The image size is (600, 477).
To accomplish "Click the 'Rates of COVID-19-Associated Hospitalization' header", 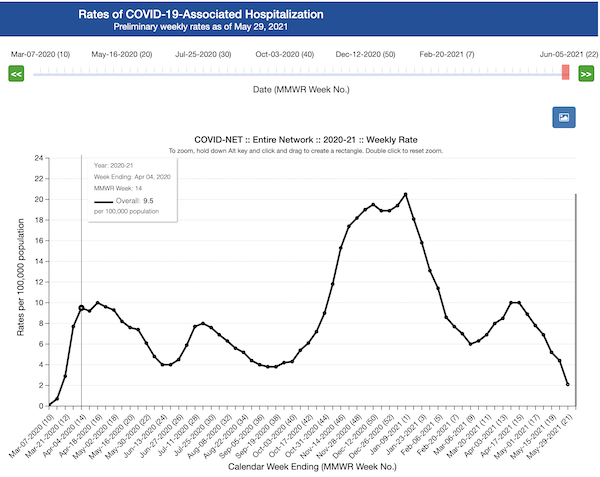I will [201, 14].
